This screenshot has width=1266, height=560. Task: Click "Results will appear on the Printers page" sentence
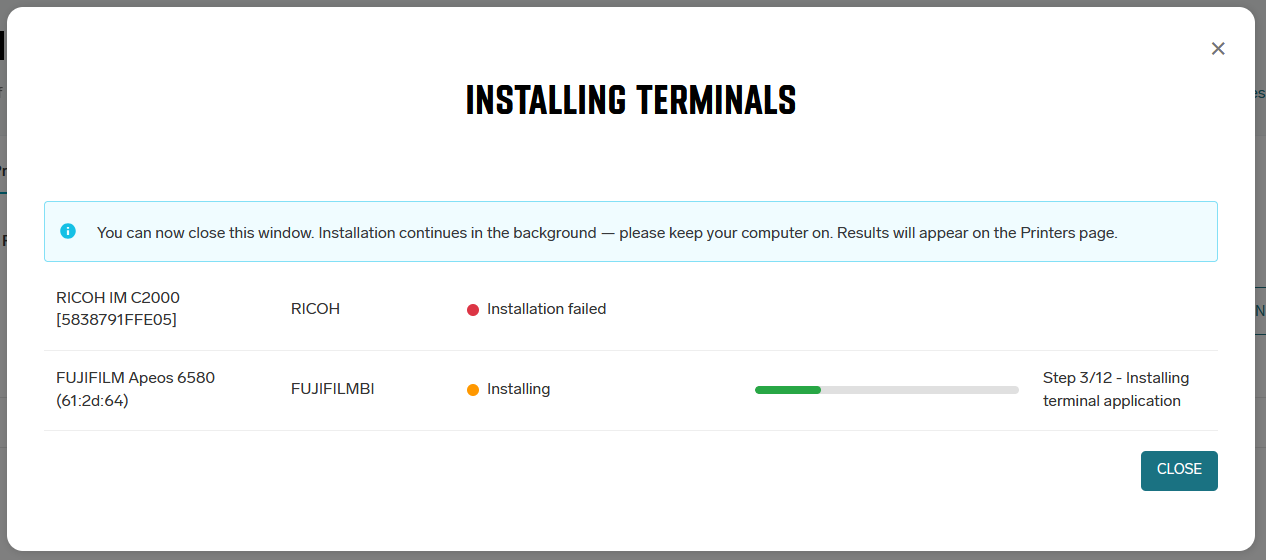point(976,233)
